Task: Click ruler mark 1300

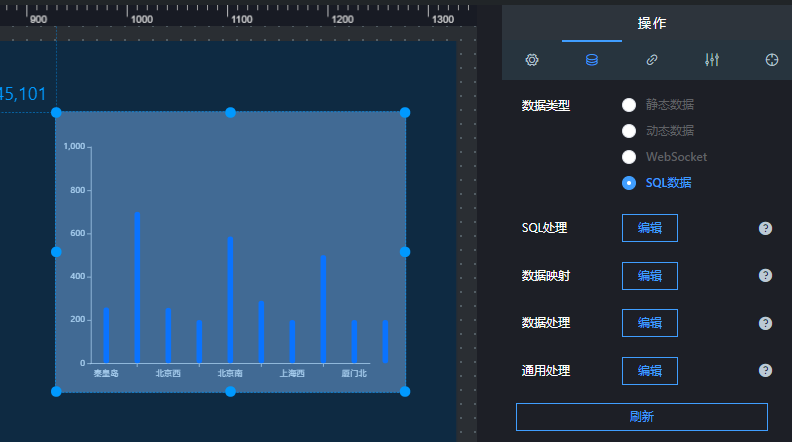Action: [x=442, y=19]
